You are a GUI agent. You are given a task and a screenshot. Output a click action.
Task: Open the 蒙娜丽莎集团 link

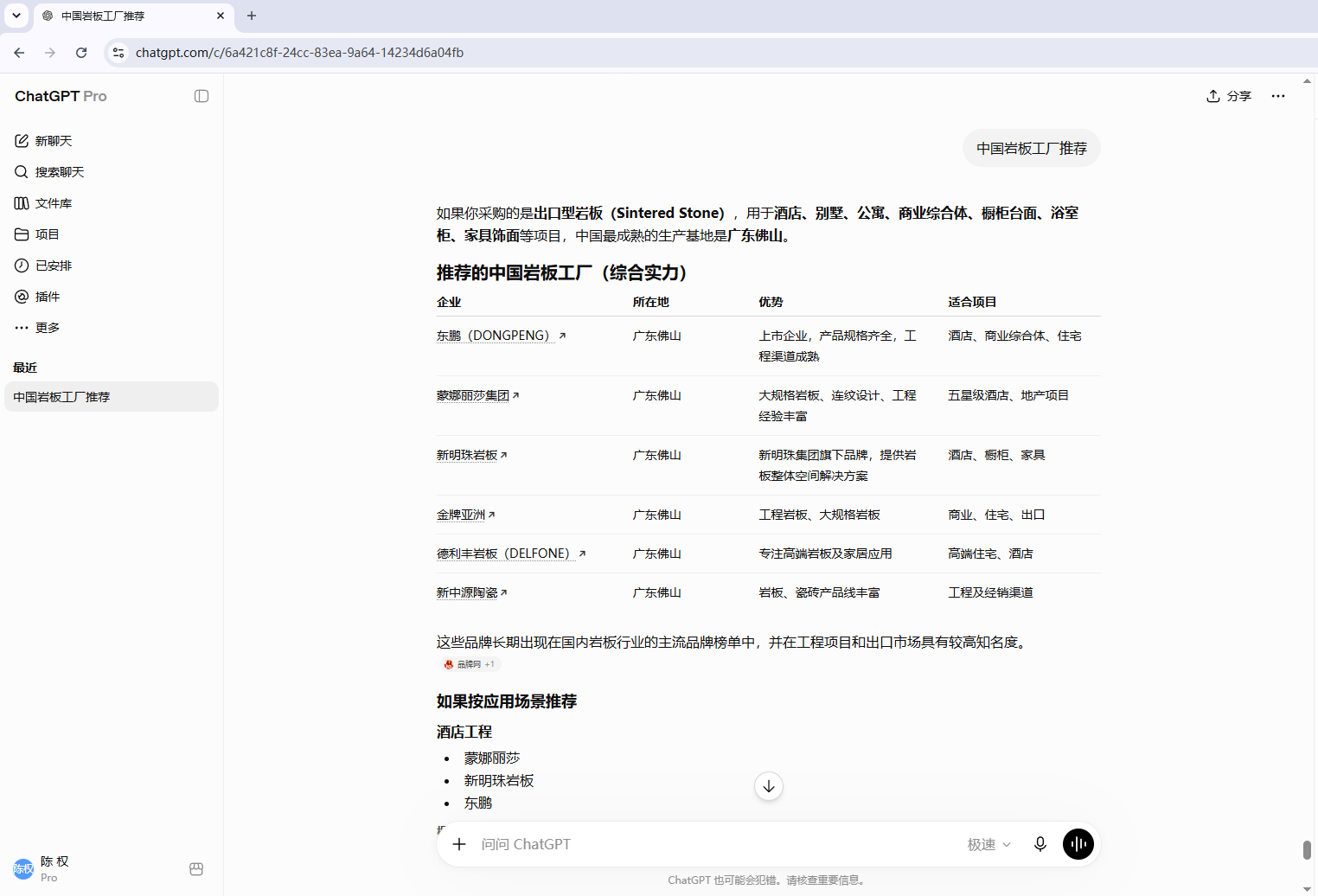477,395
